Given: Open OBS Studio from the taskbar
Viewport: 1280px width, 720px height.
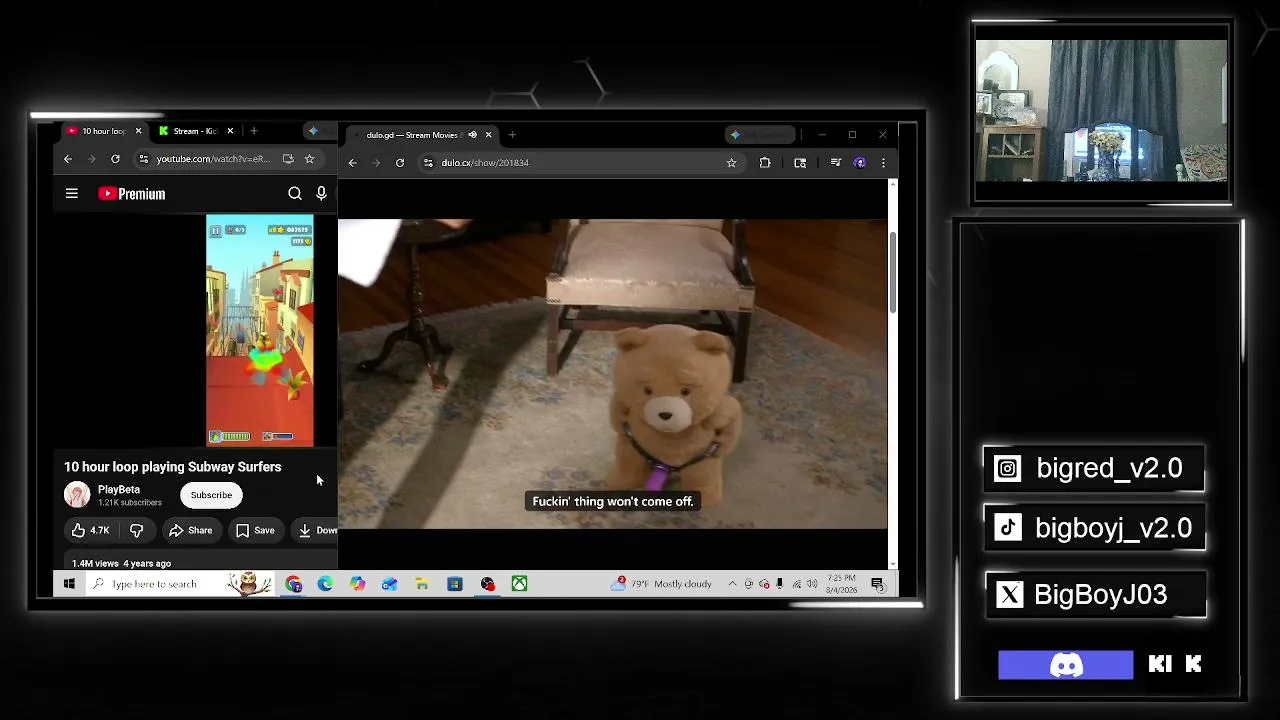Looking at the screenshot, I should (x=487, y=584).
